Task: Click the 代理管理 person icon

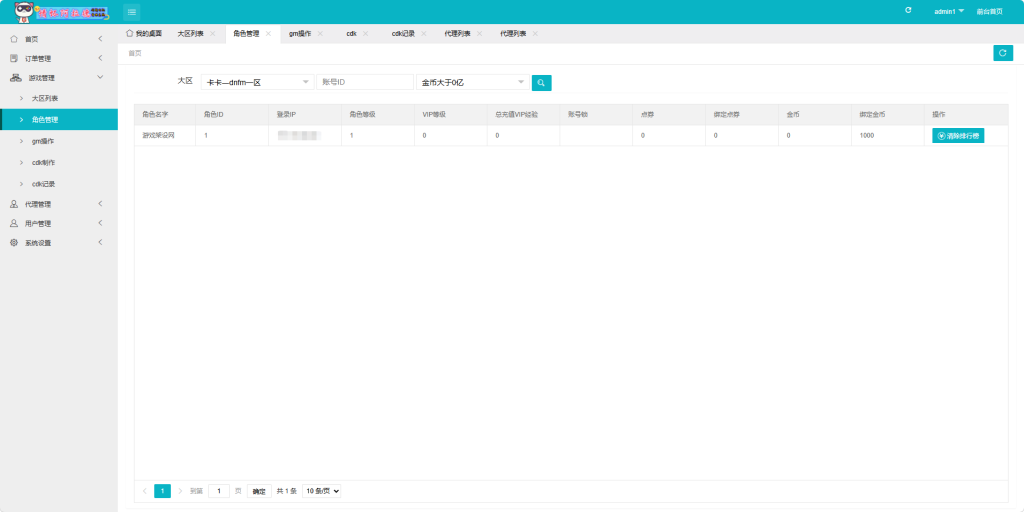Action: point(14,204)
